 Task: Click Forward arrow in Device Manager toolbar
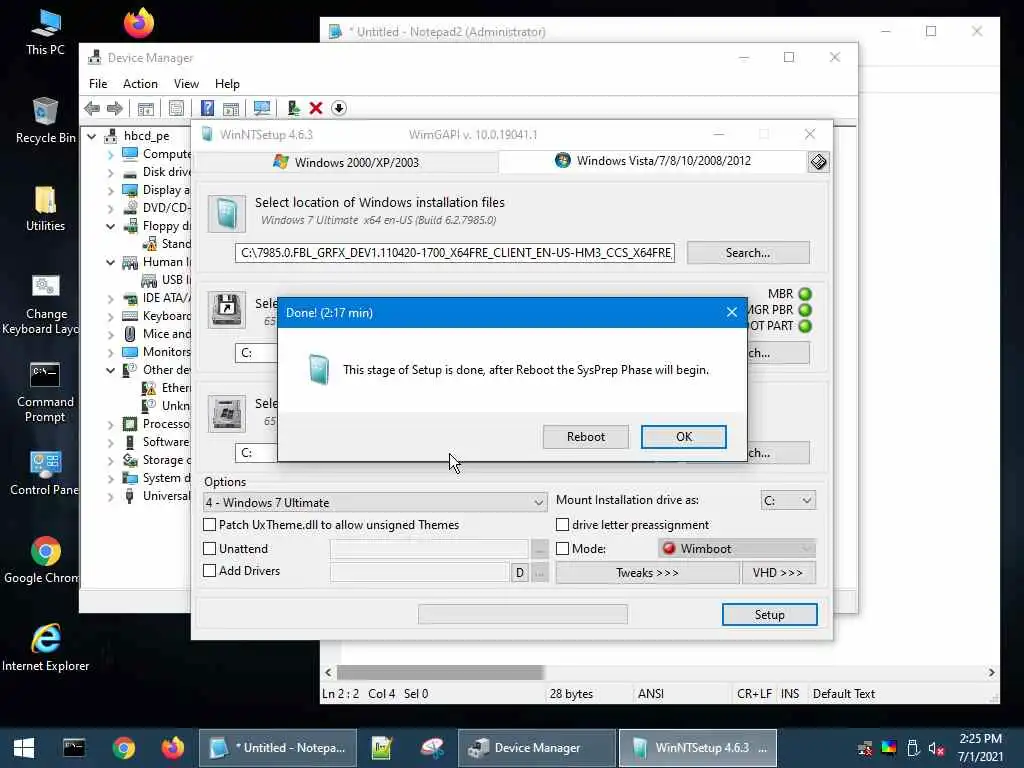tap(115, 108)
